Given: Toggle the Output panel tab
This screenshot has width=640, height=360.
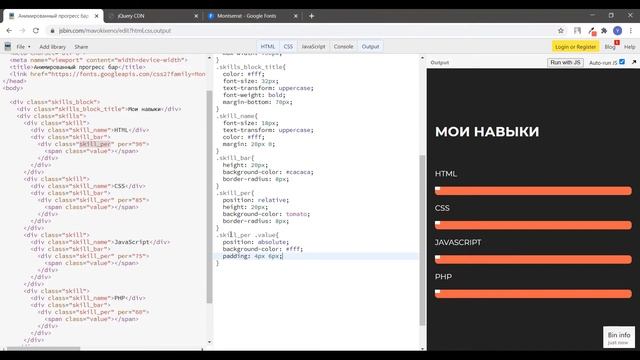Looking at the screenshot, I should coord(370,47).
